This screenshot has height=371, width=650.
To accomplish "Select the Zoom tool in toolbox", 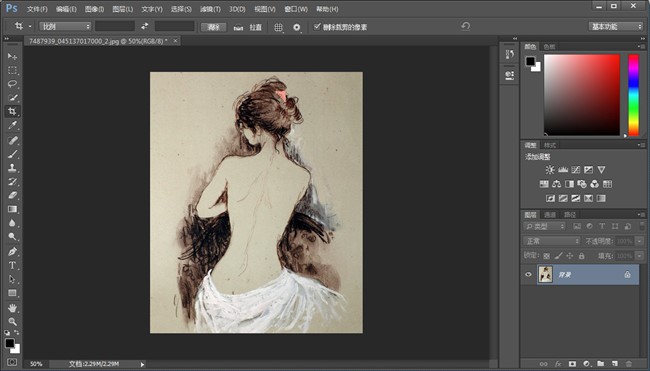I will [x=12, y=321].
